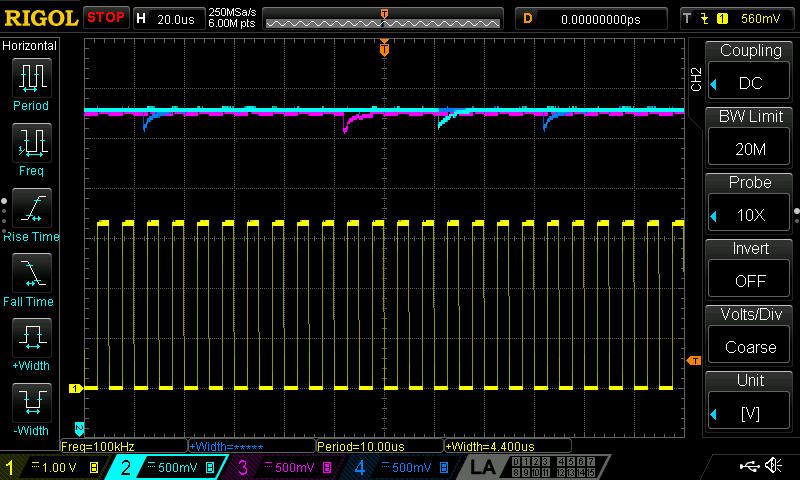Click the H timebase label
Image resolution: width=800 pixels, height=480 pixels.
(141, 19)
